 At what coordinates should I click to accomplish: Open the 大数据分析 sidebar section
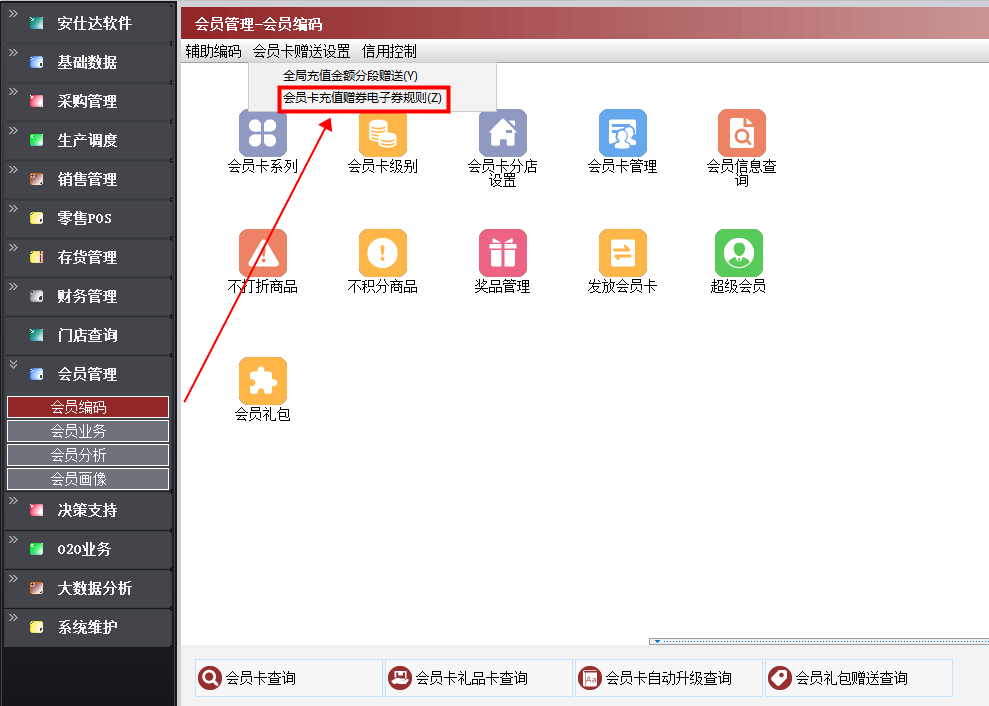click(x=88, y=589)
